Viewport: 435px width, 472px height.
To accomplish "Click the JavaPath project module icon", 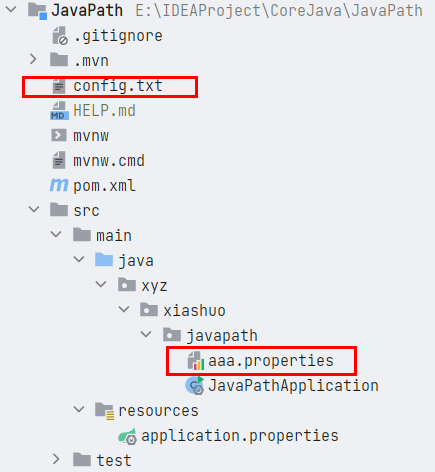I will click(x=37, y=11).
